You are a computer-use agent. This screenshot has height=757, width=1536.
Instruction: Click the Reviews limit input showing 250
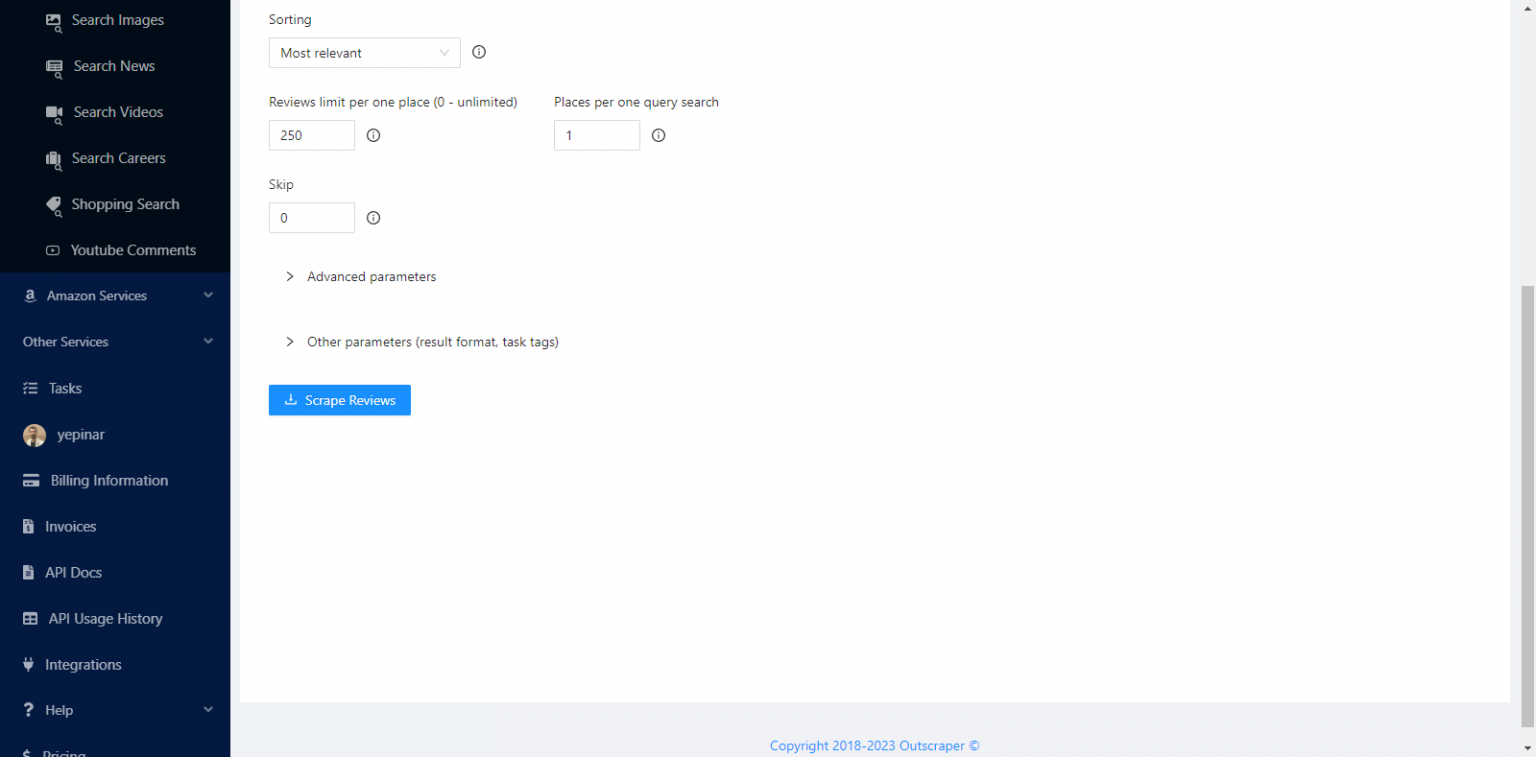coord(311,135)
